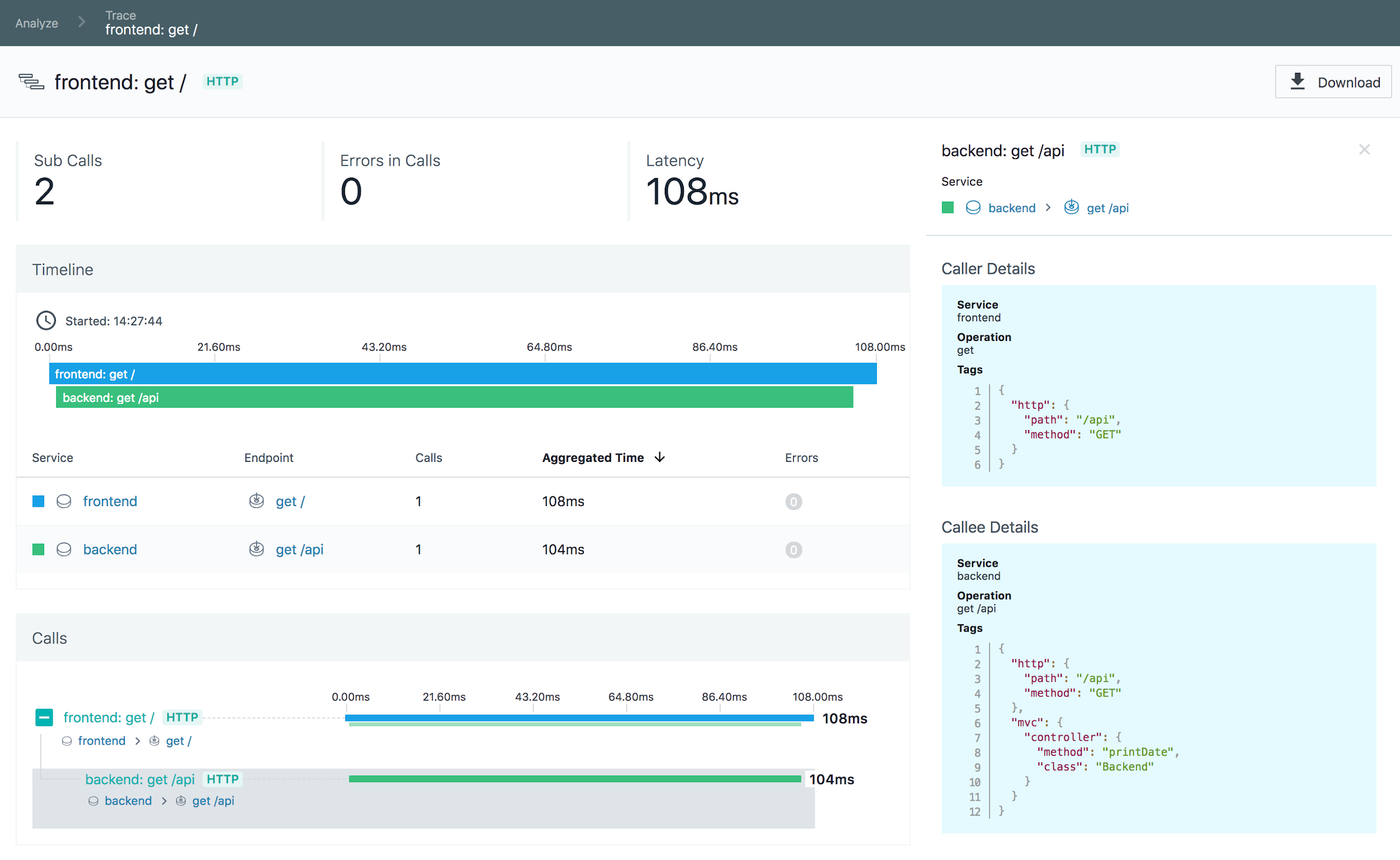Click the download arrow icon
Screen dimensions: 1400x860
point(1298,82)
